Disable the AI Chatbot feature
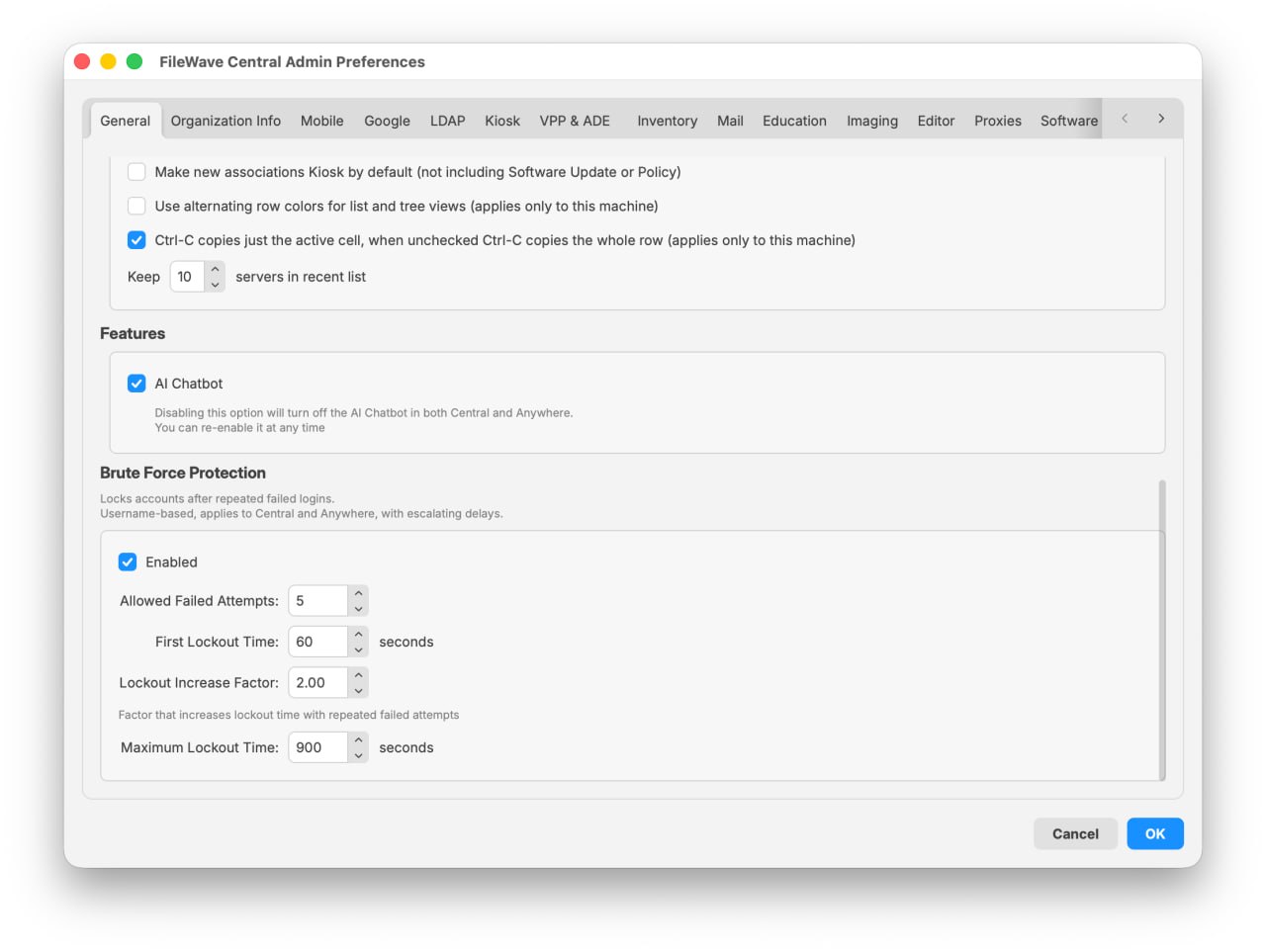1266x952 pixels. [136, 384]
